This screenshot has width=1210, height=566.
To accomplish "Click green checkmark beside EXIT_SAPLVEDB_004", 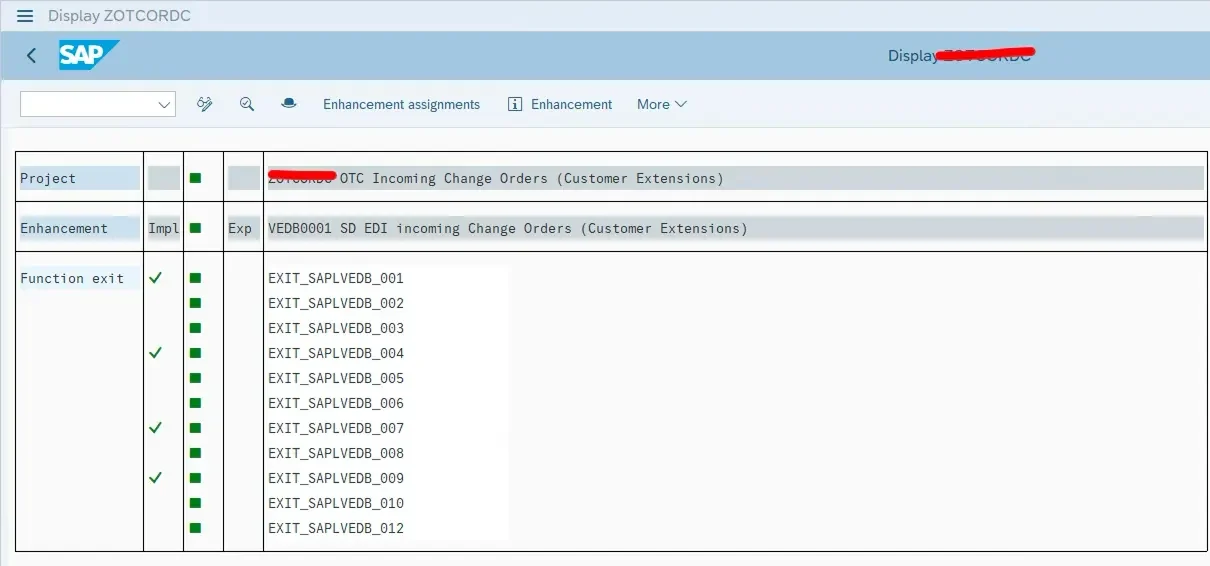I will point(155,353).
